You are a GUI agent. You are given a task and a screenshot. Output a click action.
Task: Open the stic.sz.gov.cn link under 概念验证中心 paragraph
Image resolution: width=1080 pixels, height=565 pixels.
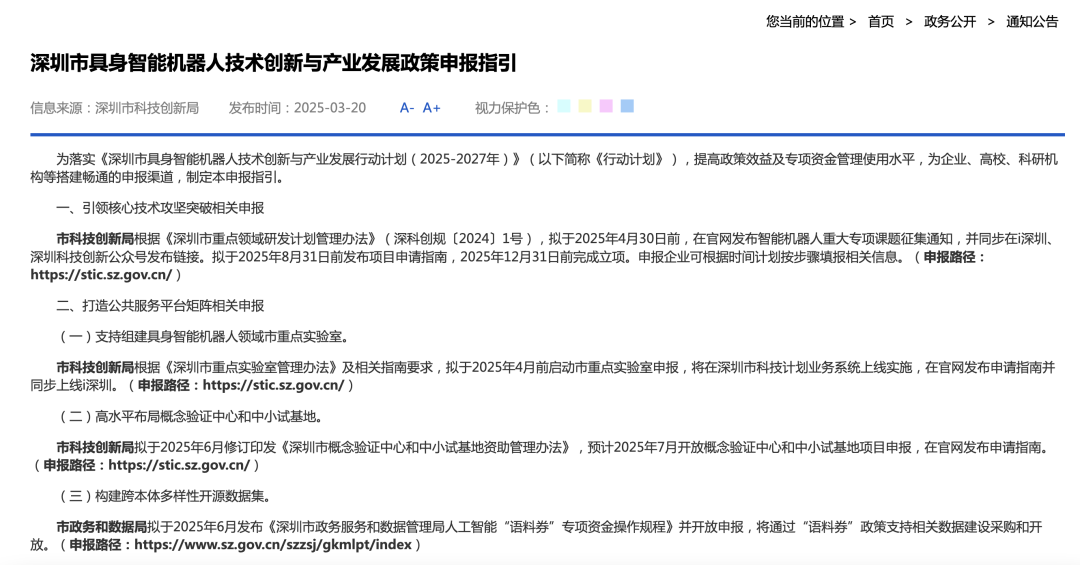179,466
